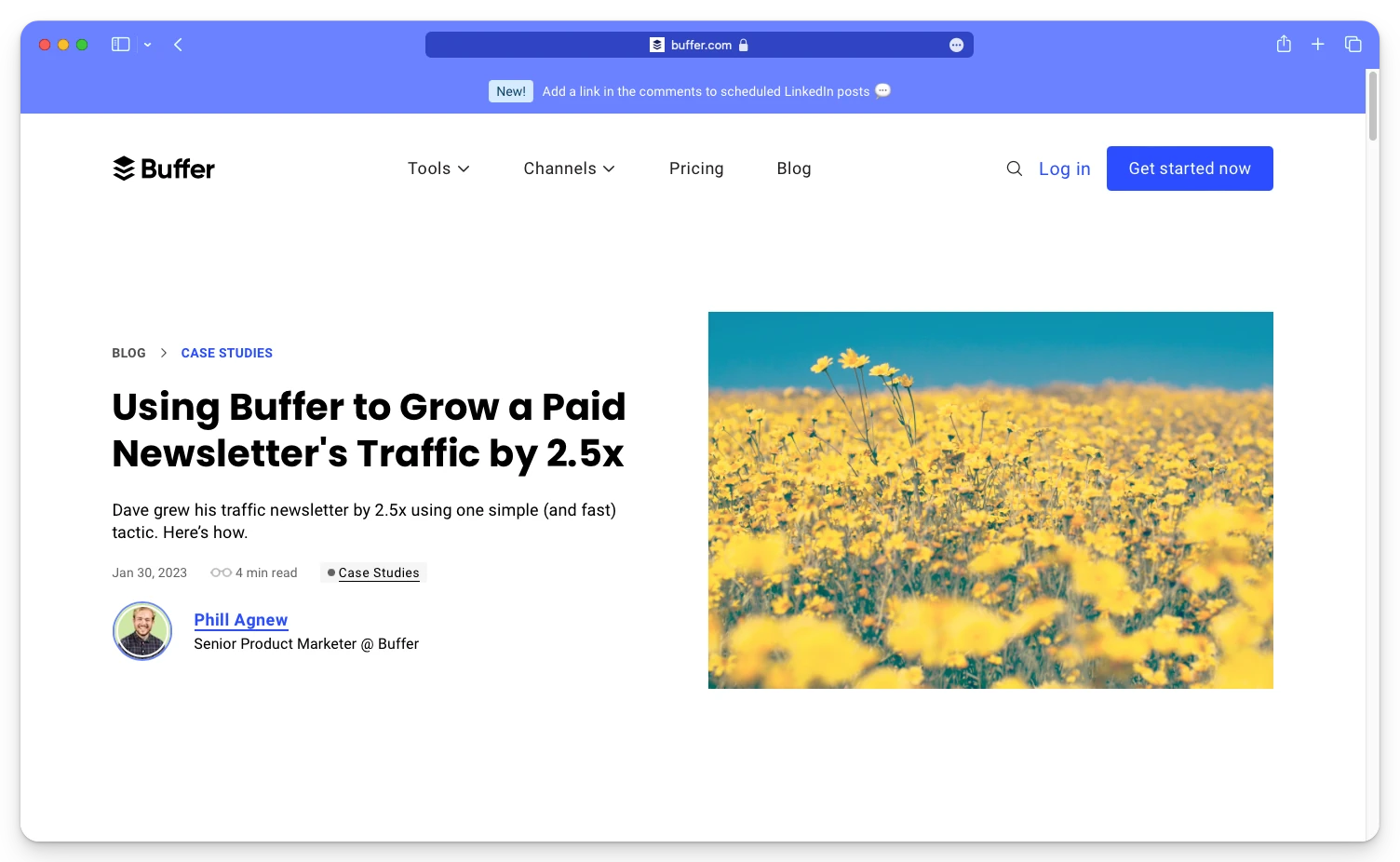
Task: Show tab overview icon
Action: (x=1353, y=44)
